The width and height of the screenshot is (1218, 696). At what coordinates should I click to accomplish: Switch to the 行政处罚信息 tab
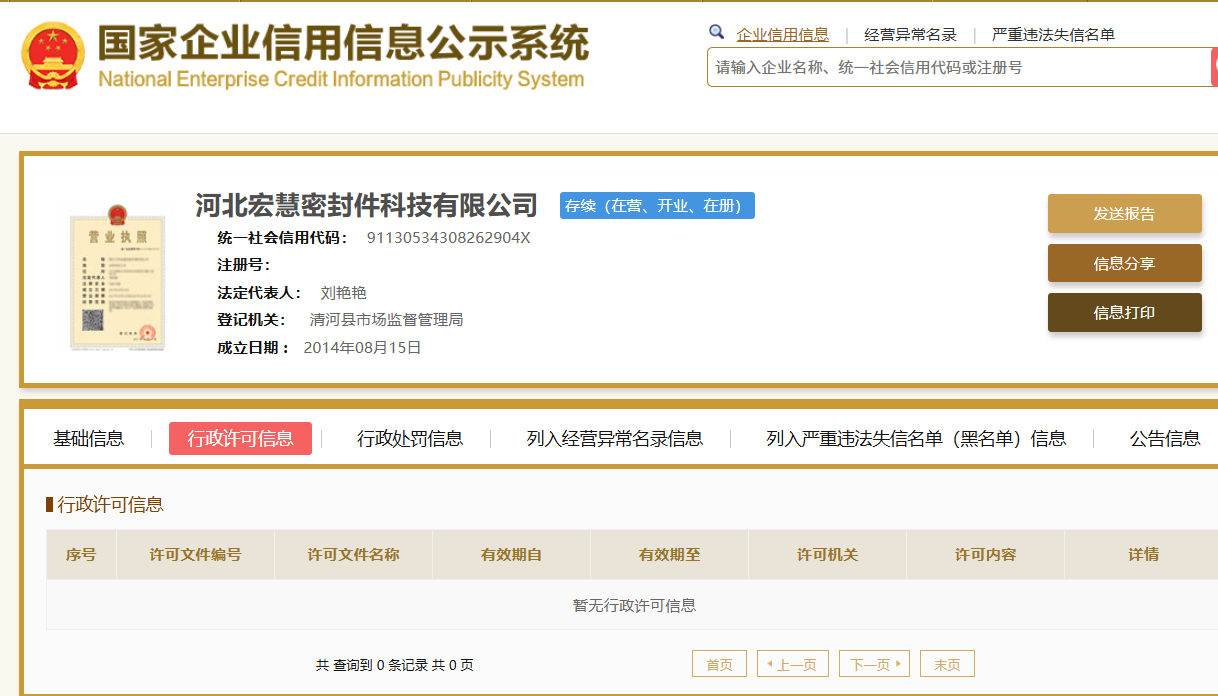click(x=410, y=438)
